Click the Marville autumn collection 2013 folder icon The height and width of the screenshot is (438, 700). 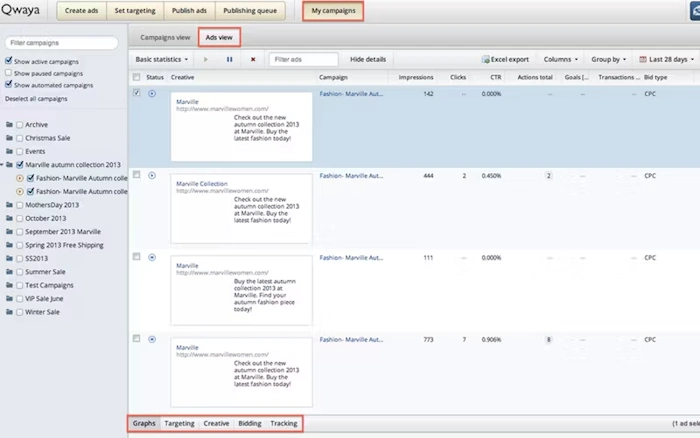(9, 165)
